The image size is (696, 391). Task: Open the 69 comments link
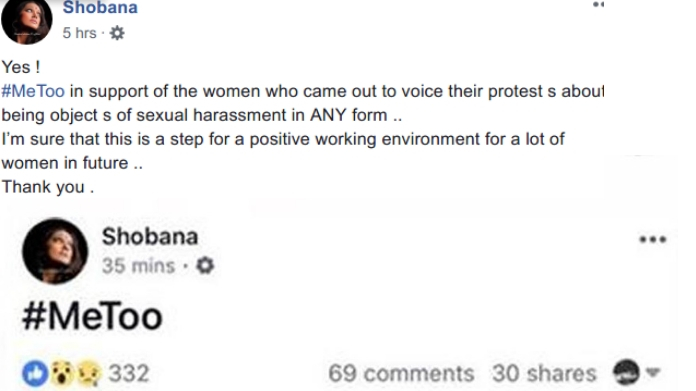tap(401, 373)
